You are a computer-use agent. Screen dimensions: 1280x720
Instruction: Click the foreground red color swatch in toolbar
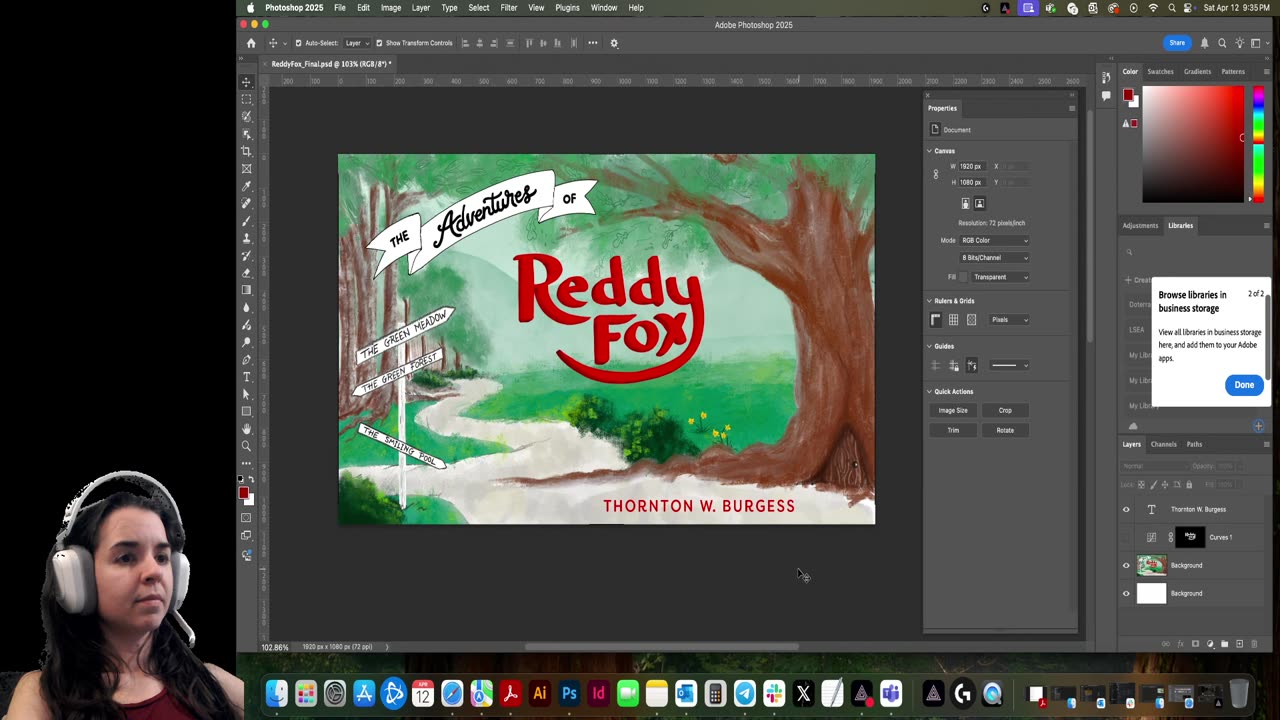pos(243,494)
